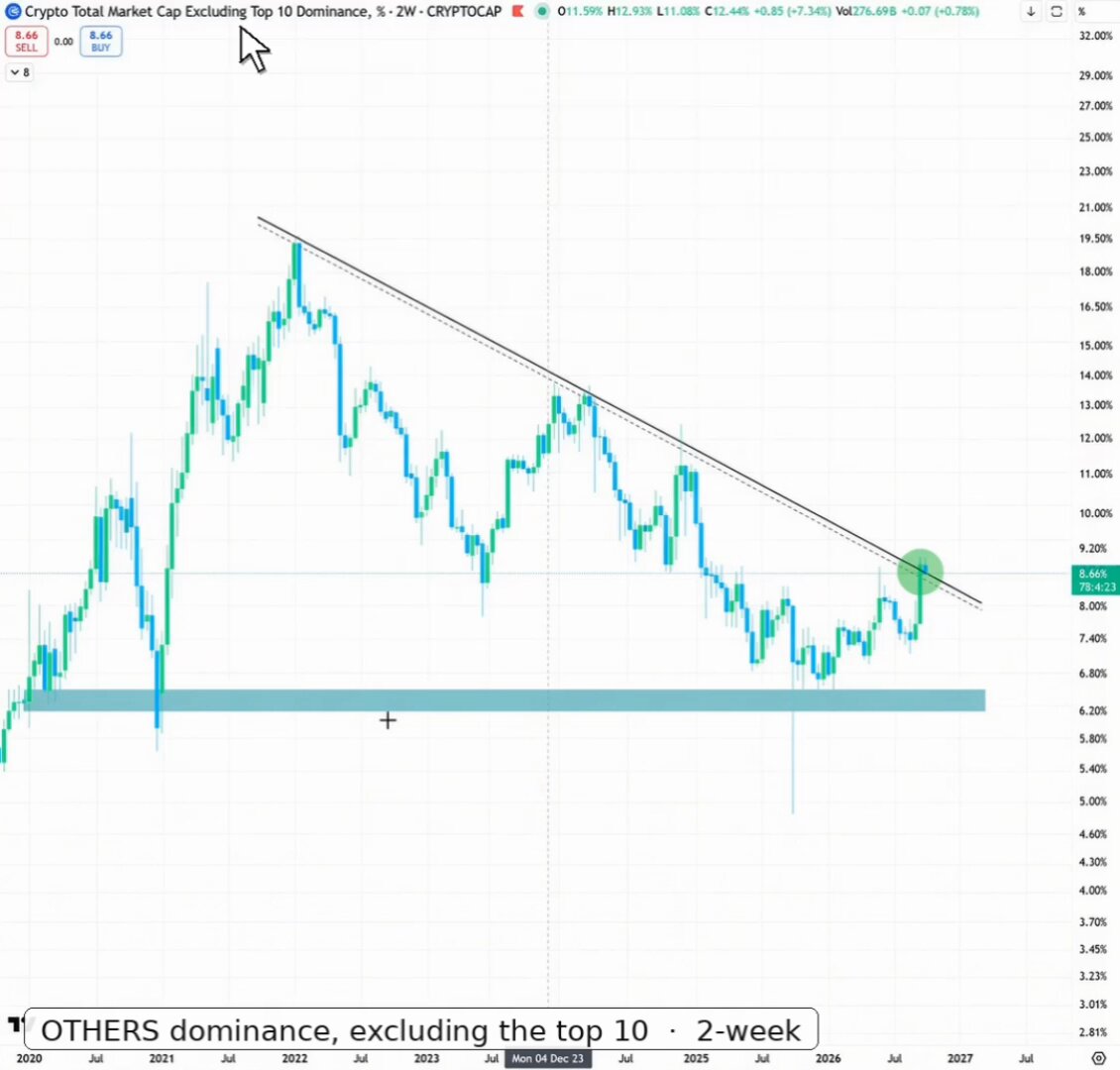Open chart settings gear at bottom right

pos(1099,1058)
